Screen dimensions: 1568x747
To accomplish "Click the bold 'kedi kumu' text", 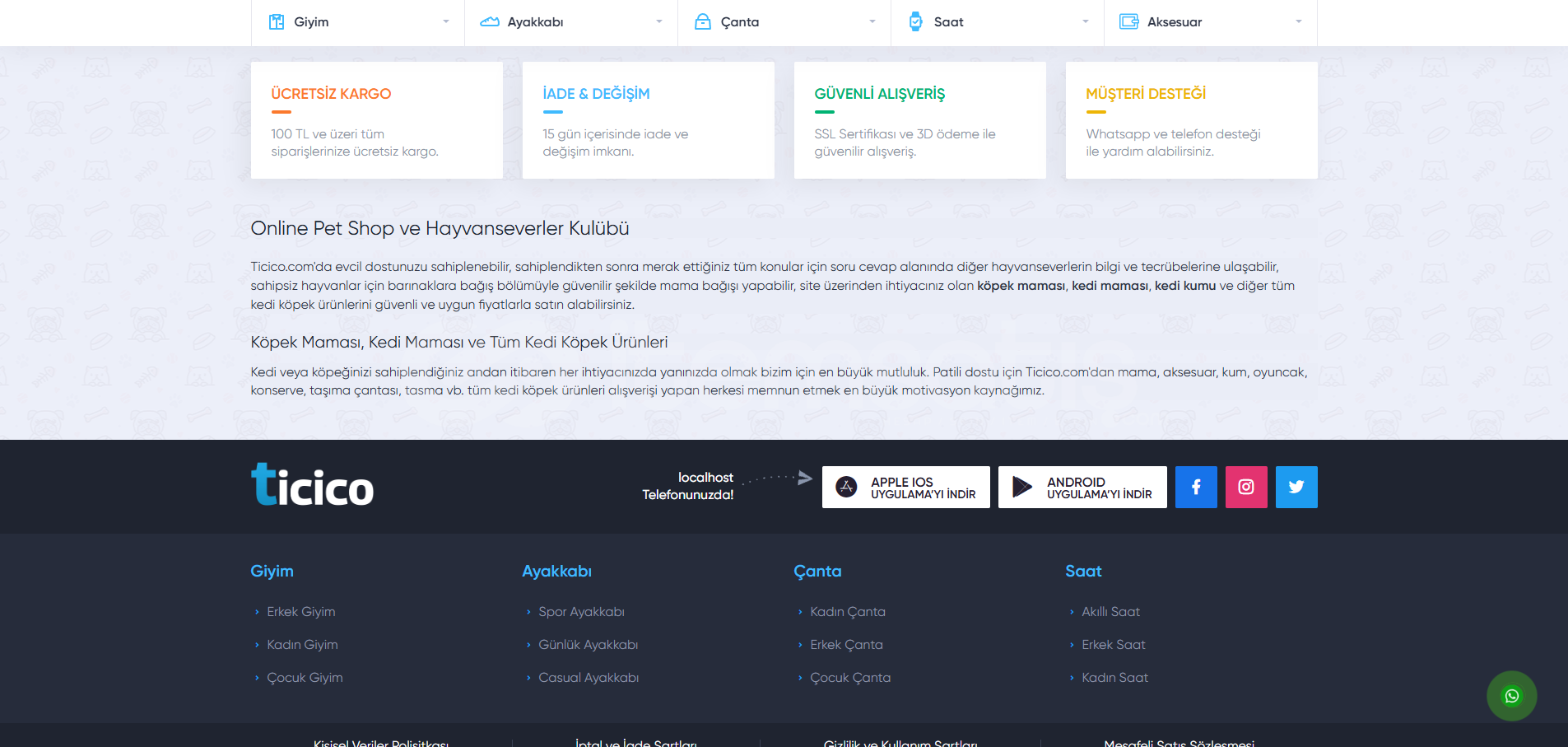I will coord(1185,286).
